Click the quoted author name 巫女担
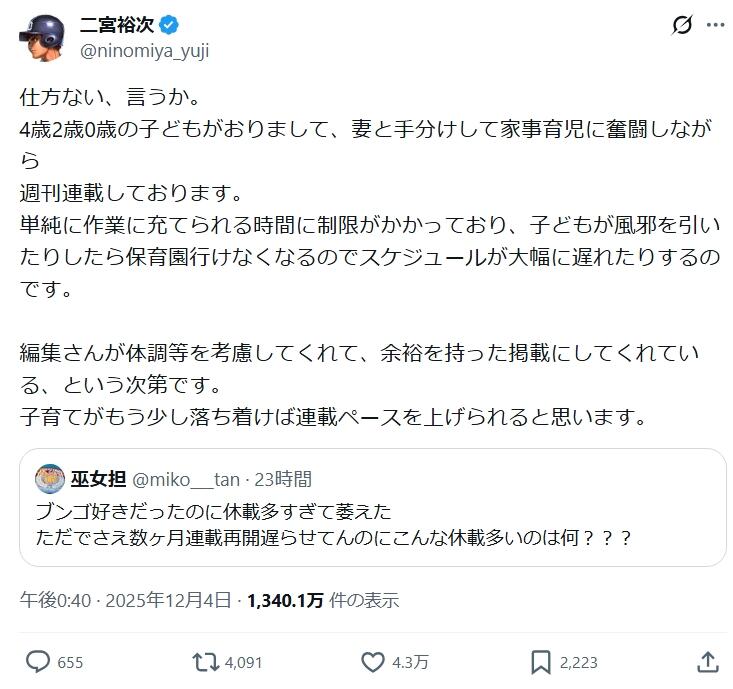The height and width of the screenshot is (689, 733). click(96, 479)
